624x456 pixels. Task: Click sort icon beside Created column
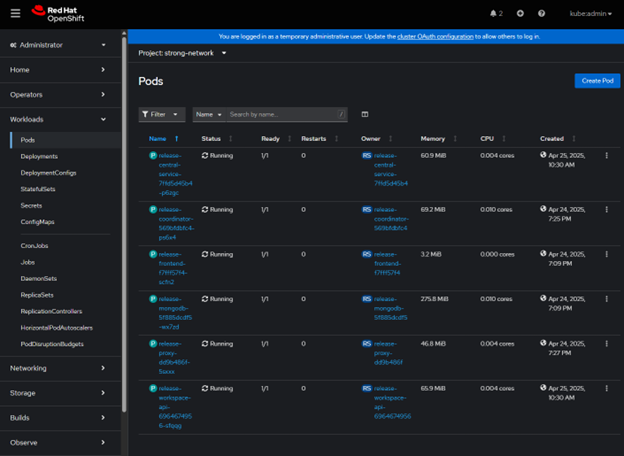click(x=573, y=139)
